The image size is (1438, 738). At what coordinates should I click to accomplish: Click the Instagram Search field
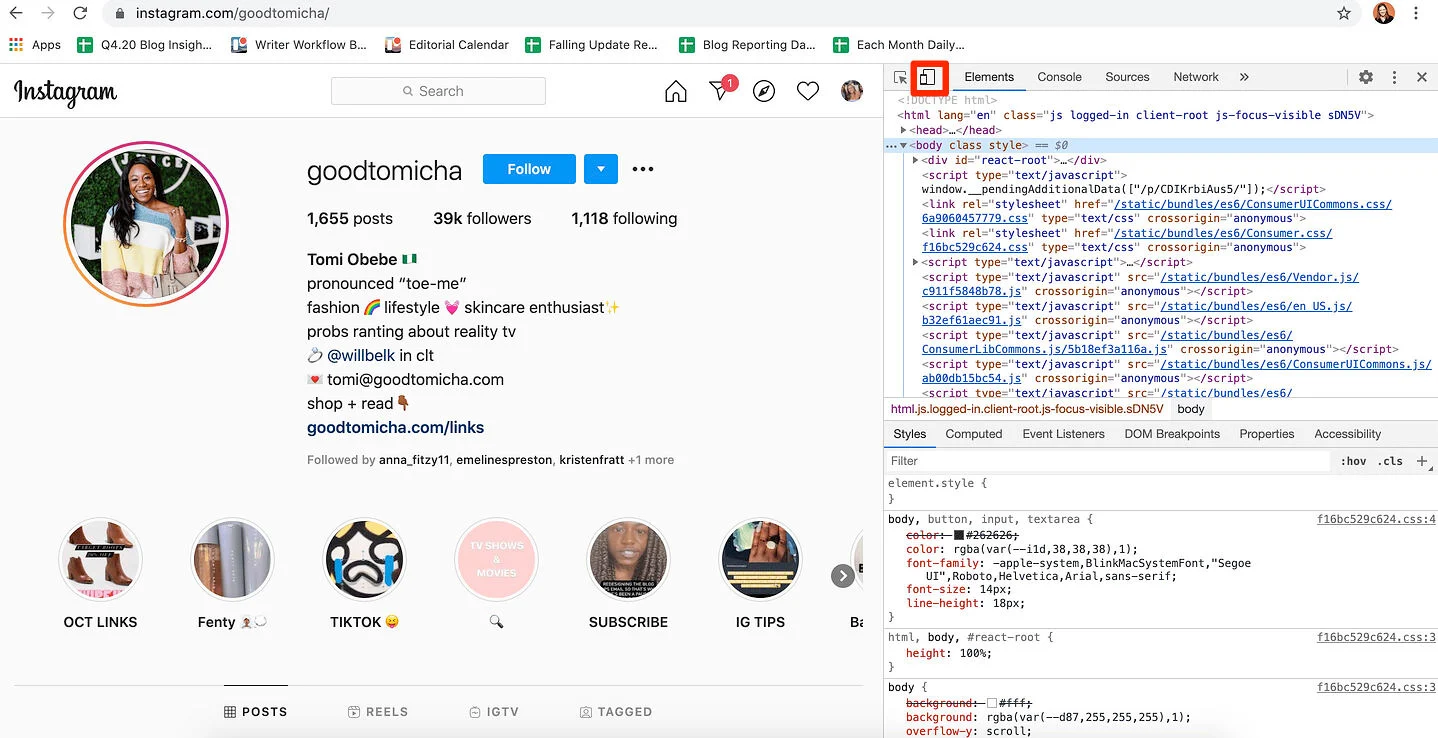pos(438,91)
